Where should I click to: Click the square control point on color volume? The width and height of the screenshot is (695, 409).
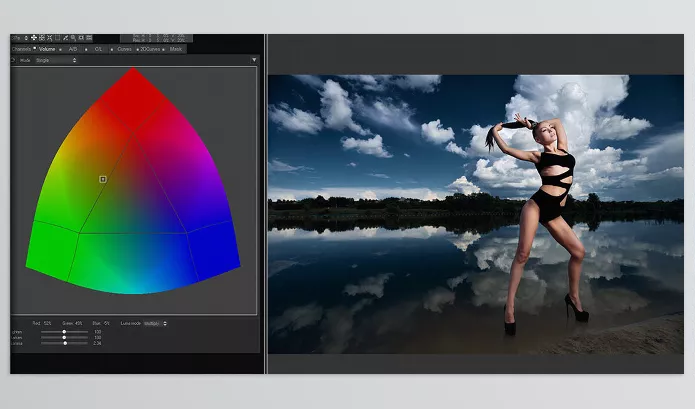[x=103, y=179]
